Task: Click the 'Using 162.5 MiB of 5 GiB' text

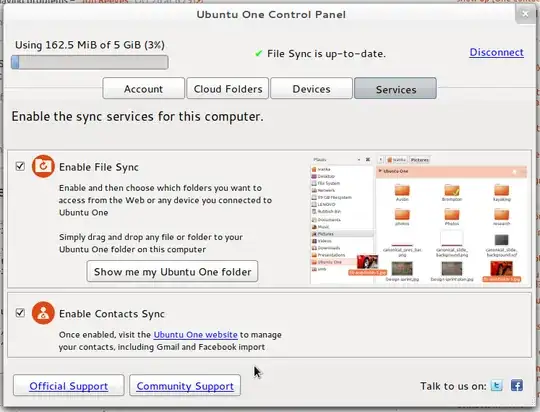Action: pyautogui.click(x=90, y=45)
